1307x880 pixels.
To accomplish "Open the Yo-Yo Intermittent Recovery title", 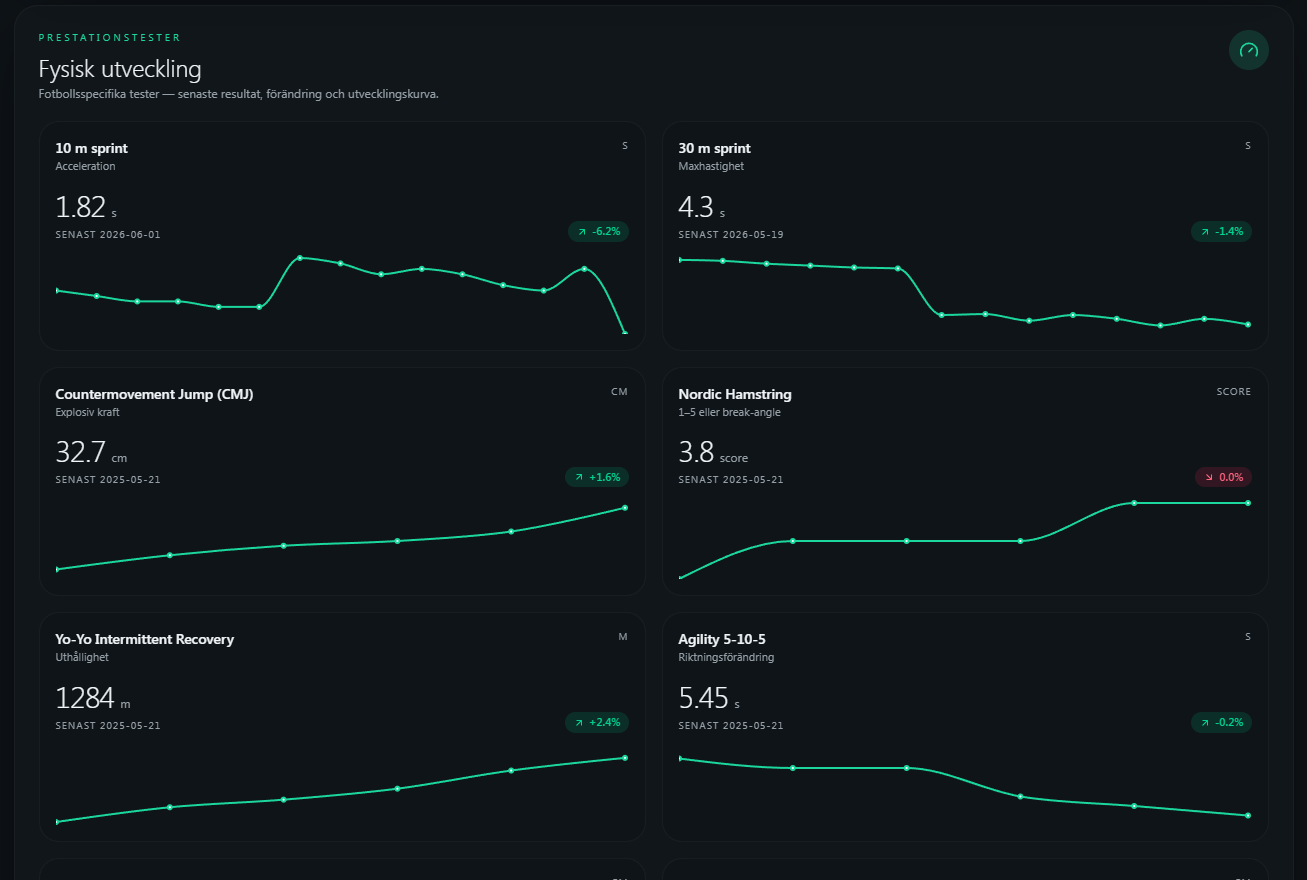I will (x=145, y=640).
